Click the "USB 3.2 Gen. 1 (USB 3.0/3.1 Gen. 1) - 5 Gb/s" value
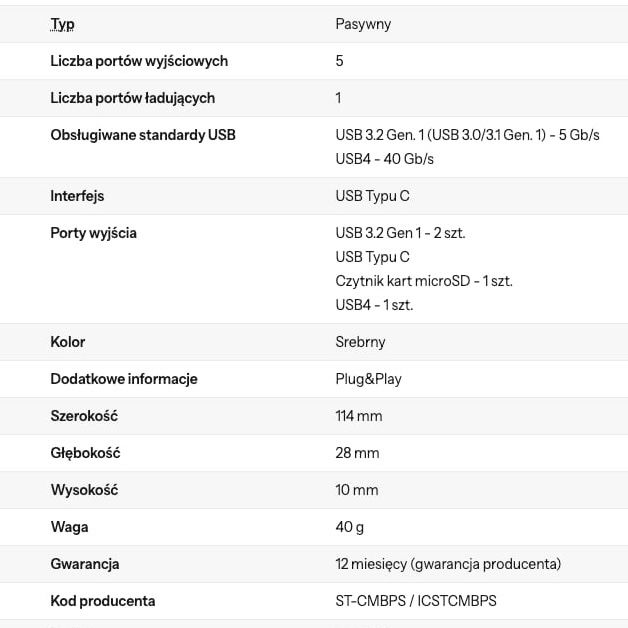Image resolution: width=628 pixels, height=628 pixels. (467, 135)
